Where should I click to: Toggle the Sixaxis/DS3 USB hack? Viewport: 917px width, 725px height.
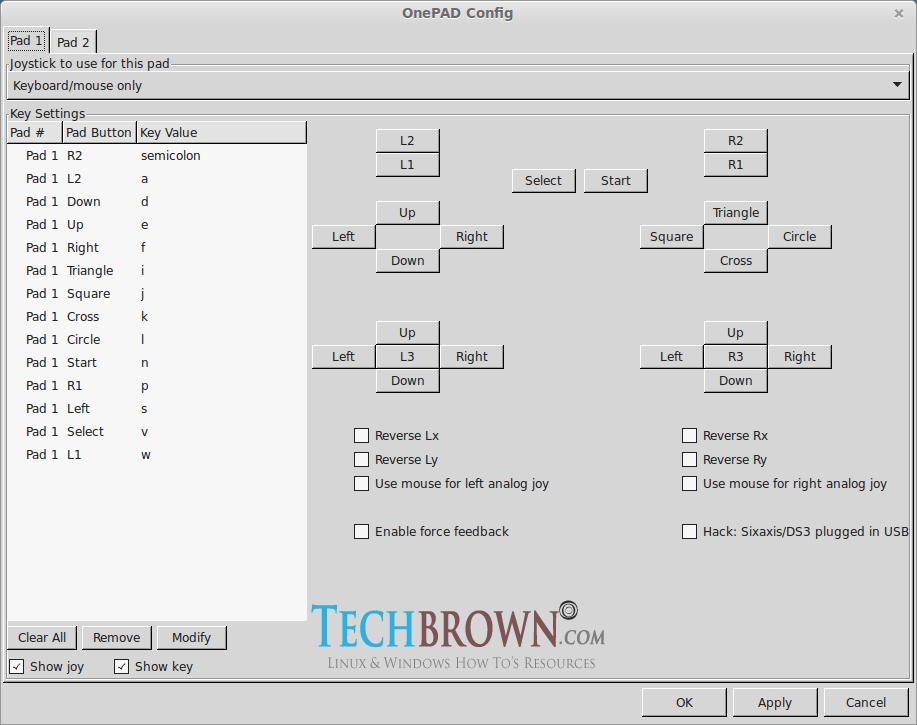click(x=689, y=531)
